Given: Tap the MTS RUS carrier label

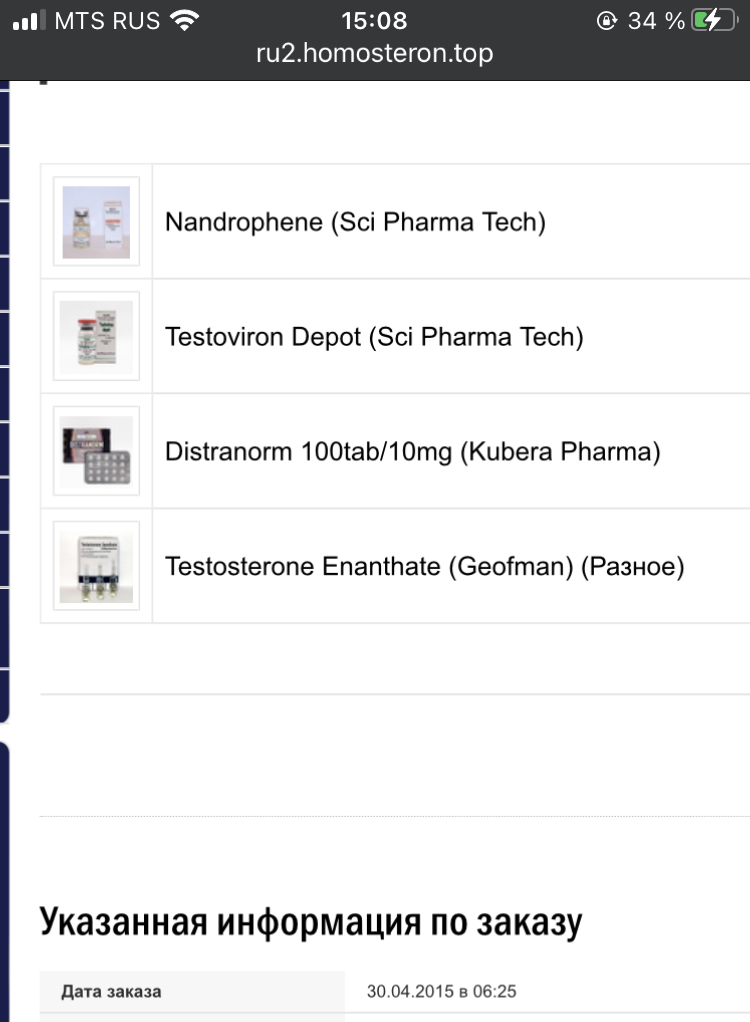Looking at the screenshot, I should [x=107, y=20].
